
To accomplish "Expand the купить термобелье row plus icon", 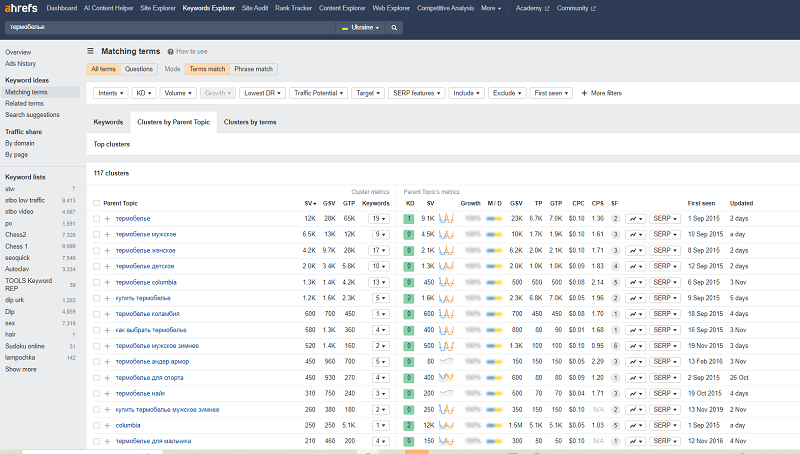I will pos(107,298).
